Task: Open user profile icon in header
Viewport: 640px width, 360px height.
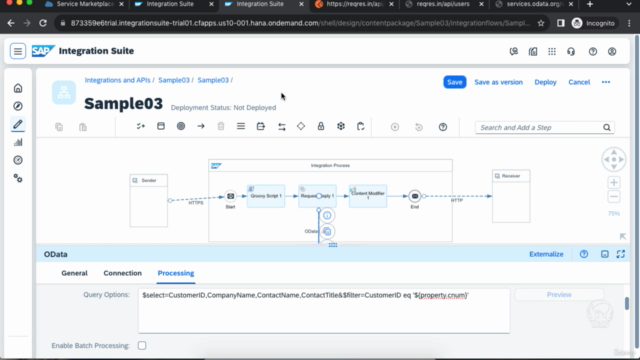Action: pyautogui.click(x=612, y=51)
